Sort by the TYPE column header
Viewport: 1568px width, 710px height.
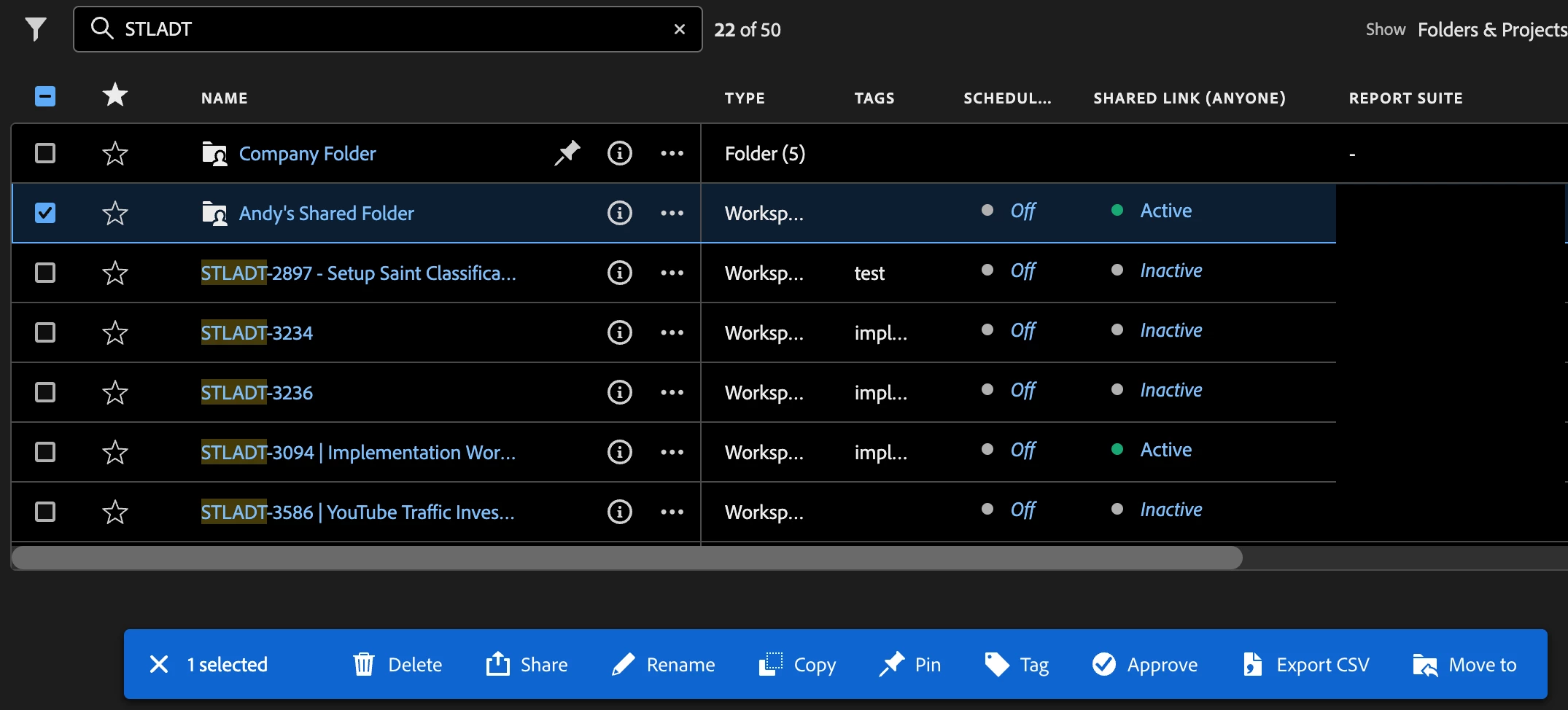745,98
